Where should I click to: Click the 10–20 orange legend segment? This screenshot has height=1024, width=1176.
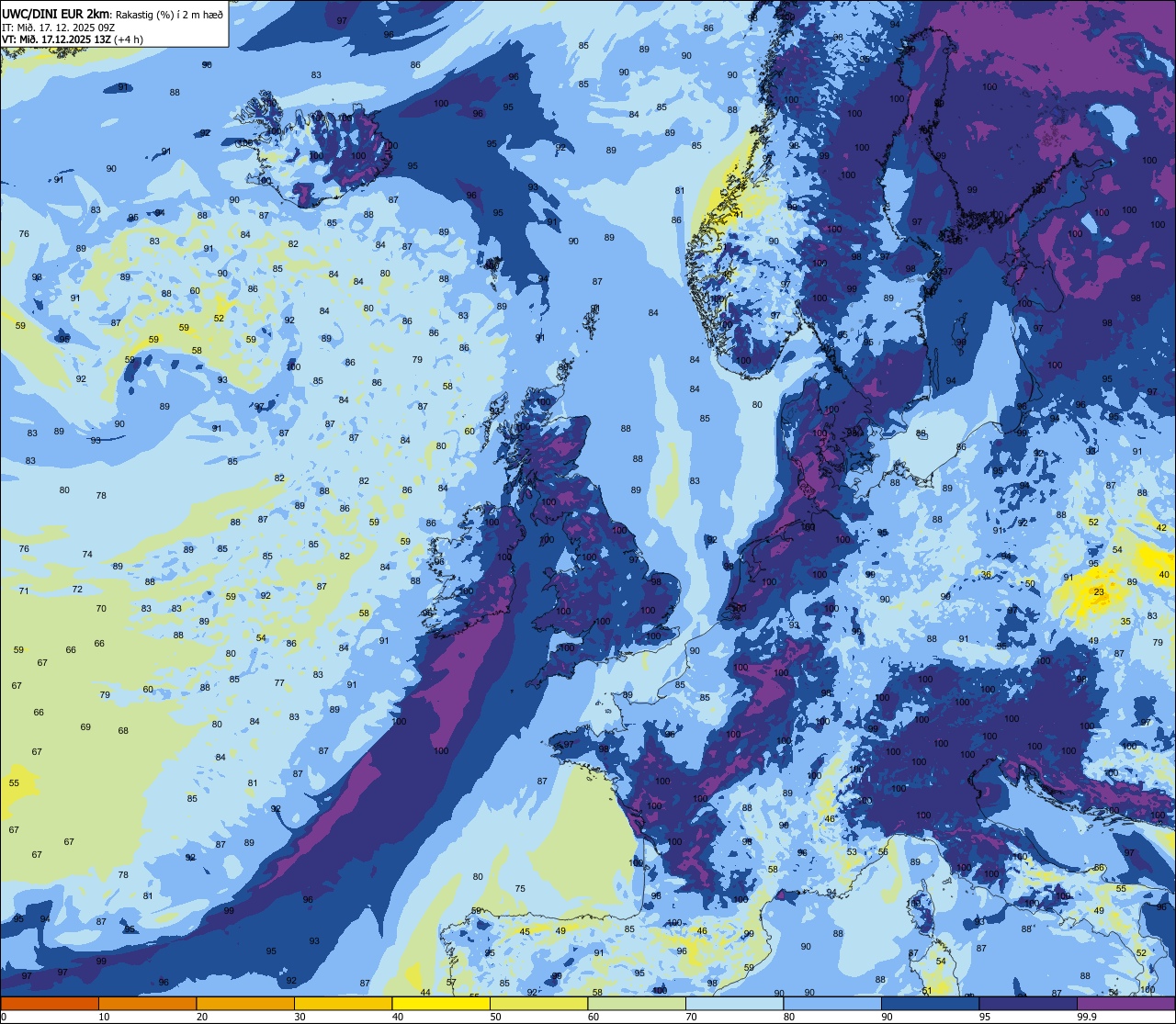click(147, 1003)
